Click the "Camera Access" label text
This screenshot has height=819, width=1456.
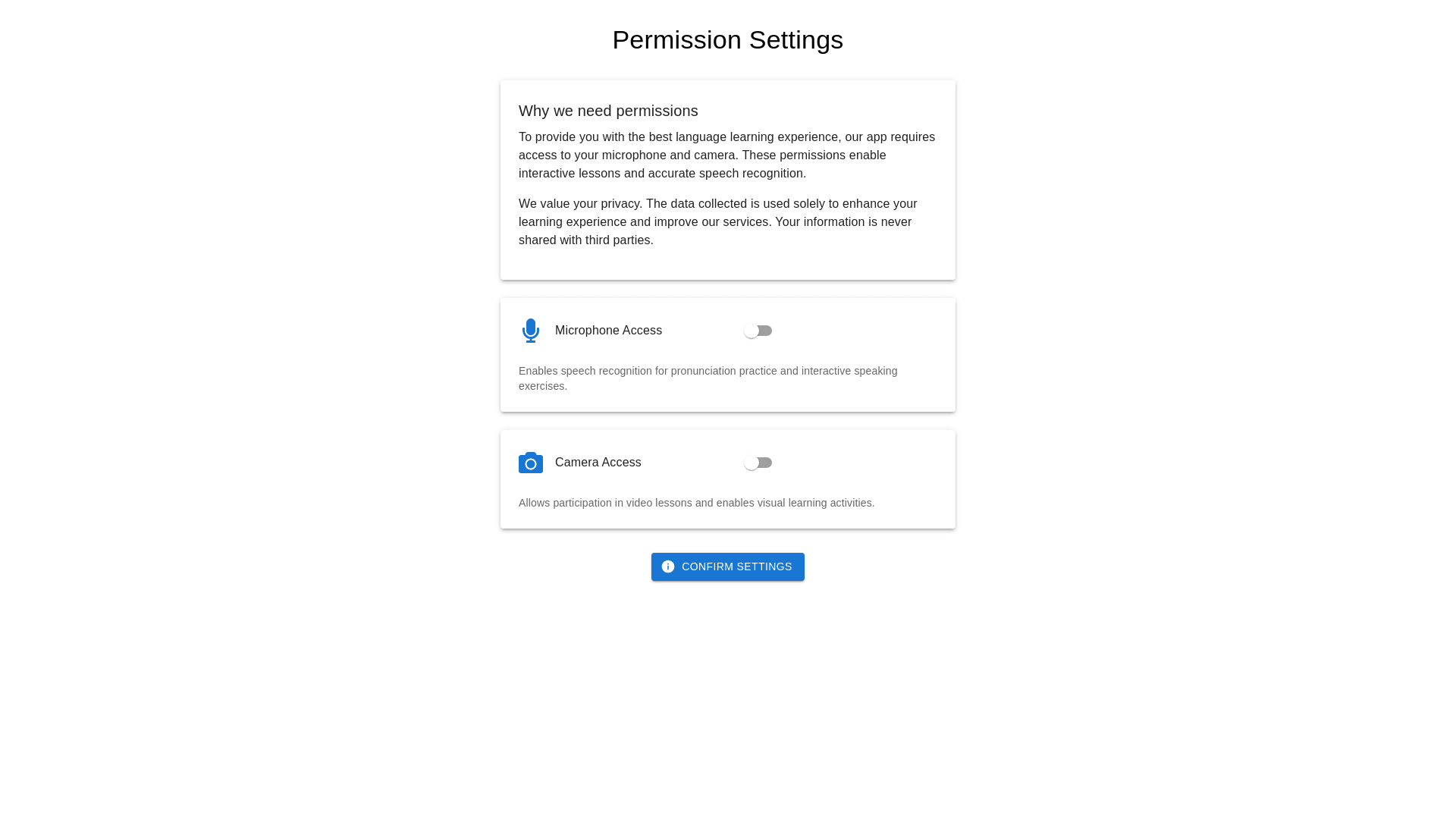[x=598, y=463]
